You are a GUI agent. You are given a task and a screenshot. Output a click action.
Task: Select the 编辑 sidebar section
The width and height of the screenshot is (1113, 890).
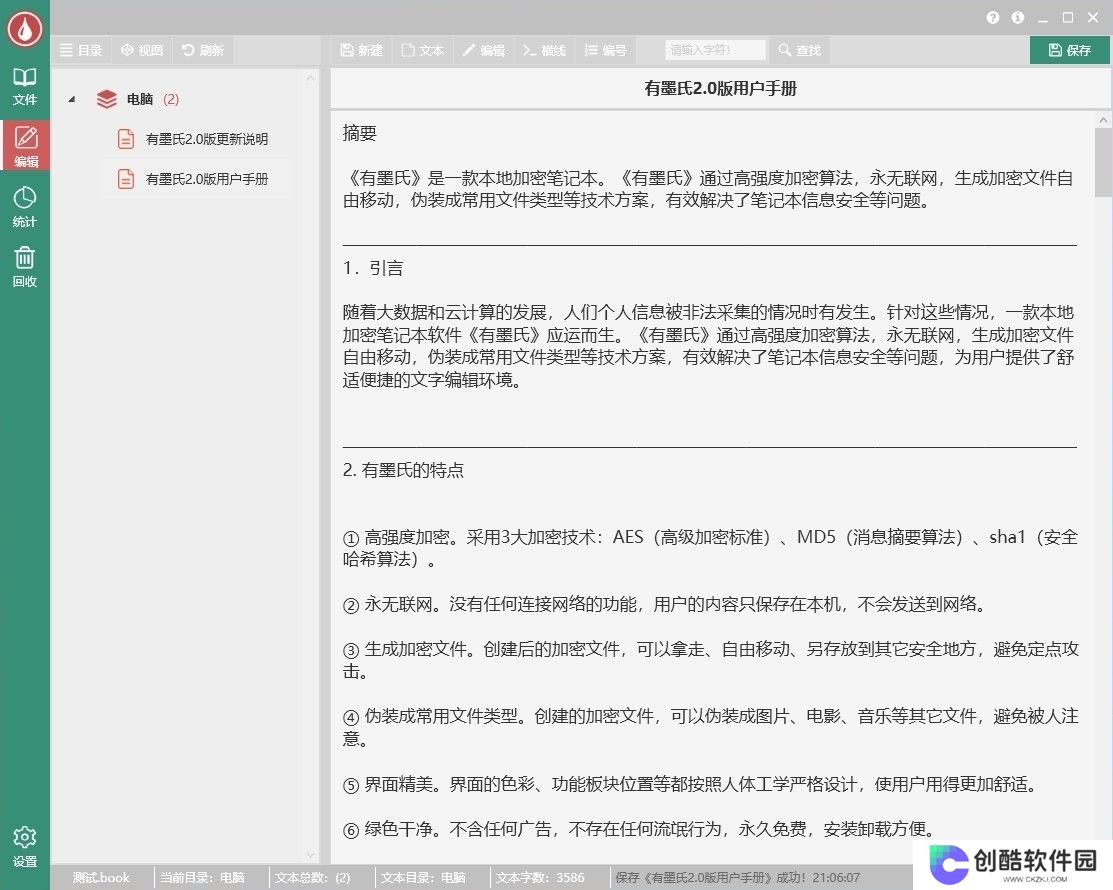pyautogui.click(x=25, y=145)
